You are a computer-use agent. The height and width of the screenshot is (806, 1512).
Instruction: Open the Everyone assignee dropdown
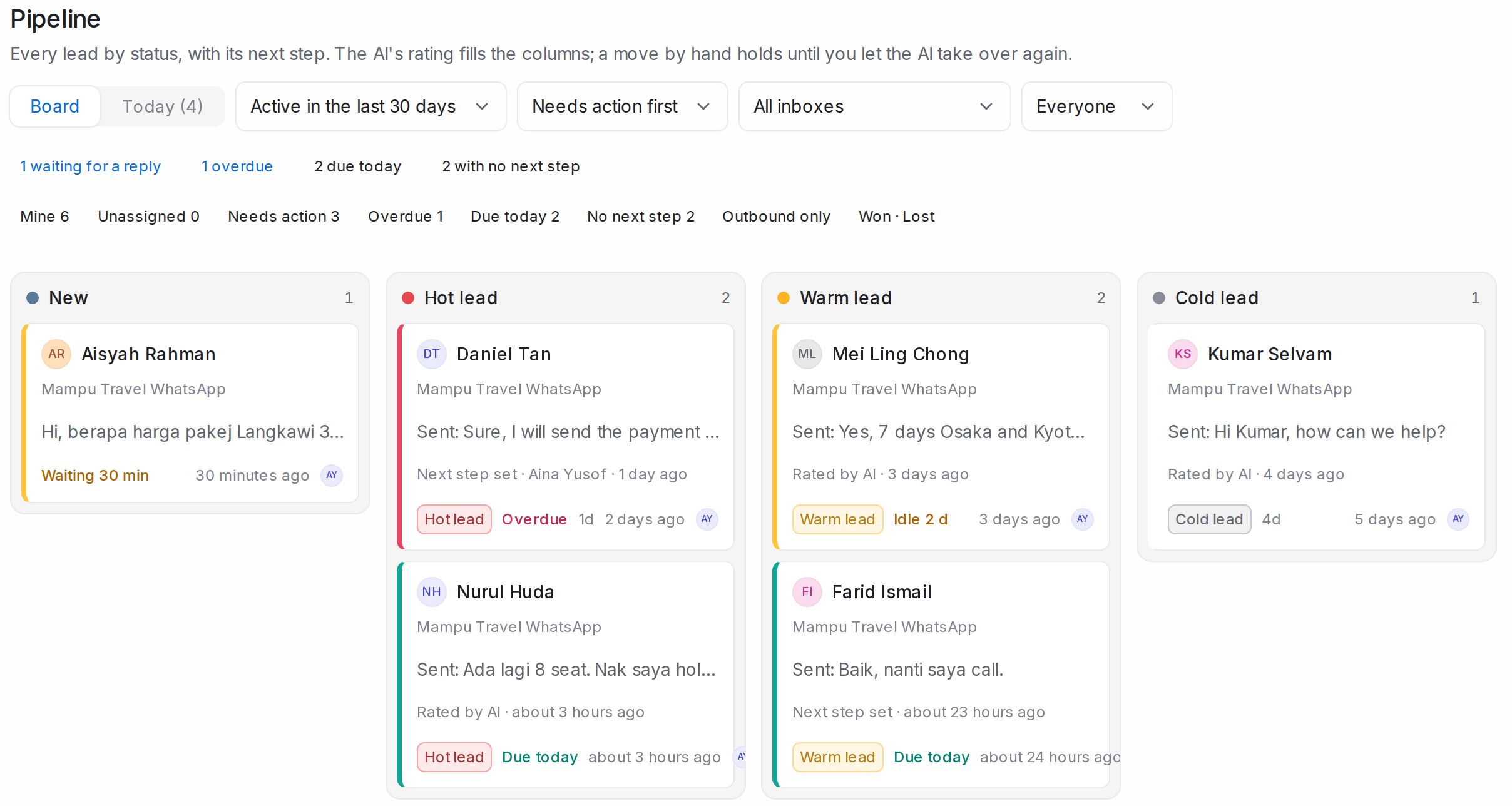1097,106
